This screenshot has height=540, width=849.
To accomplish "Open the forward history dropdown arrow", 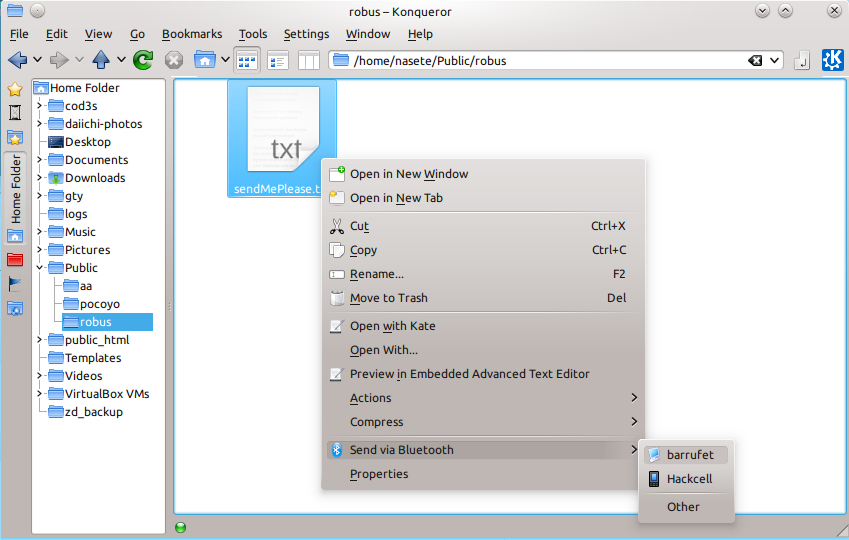I will pos(79,60).
